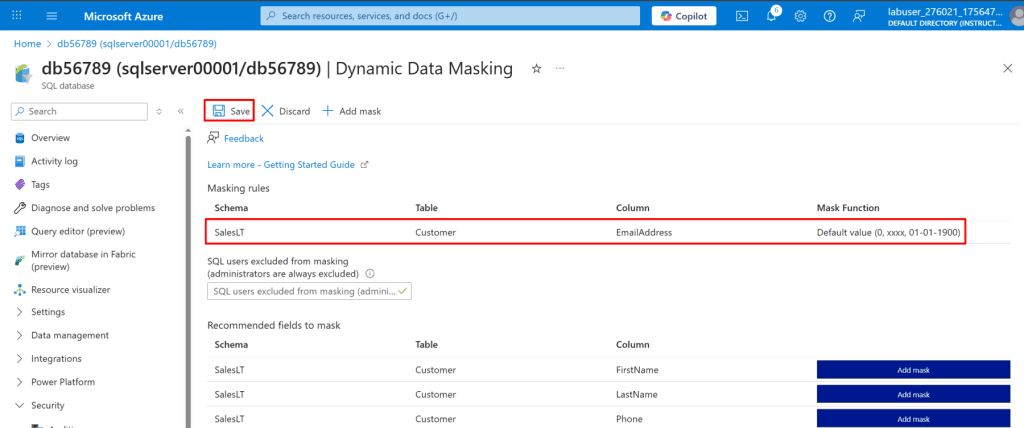Open the notifications bell

pos(772,16)
